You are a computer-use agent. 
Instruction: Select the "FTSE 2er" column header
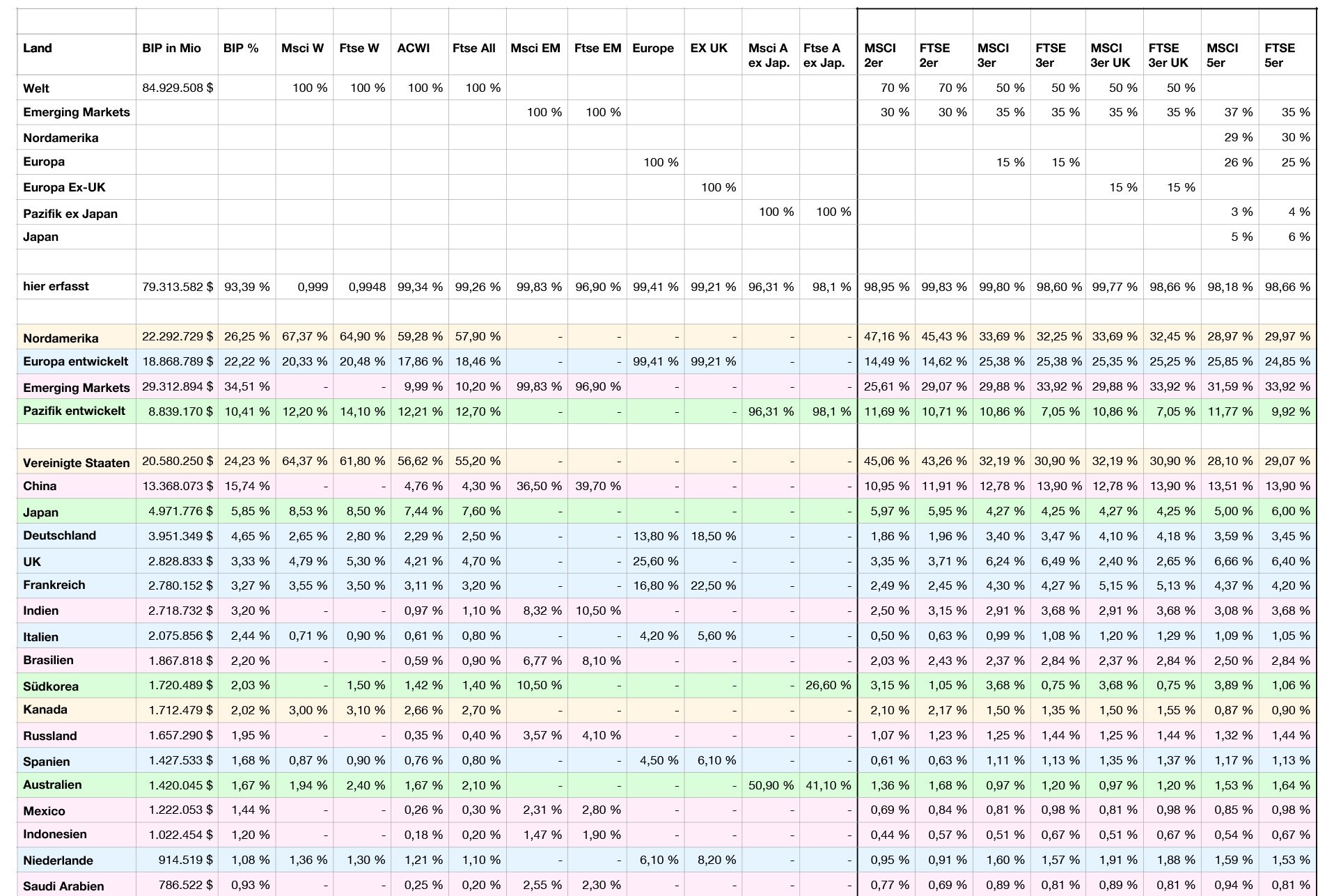point(944,54)
